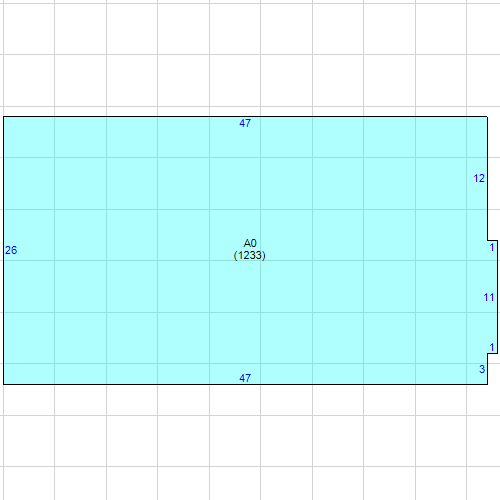Select the 26 dimension on the left wall

(x=11, y=250)
